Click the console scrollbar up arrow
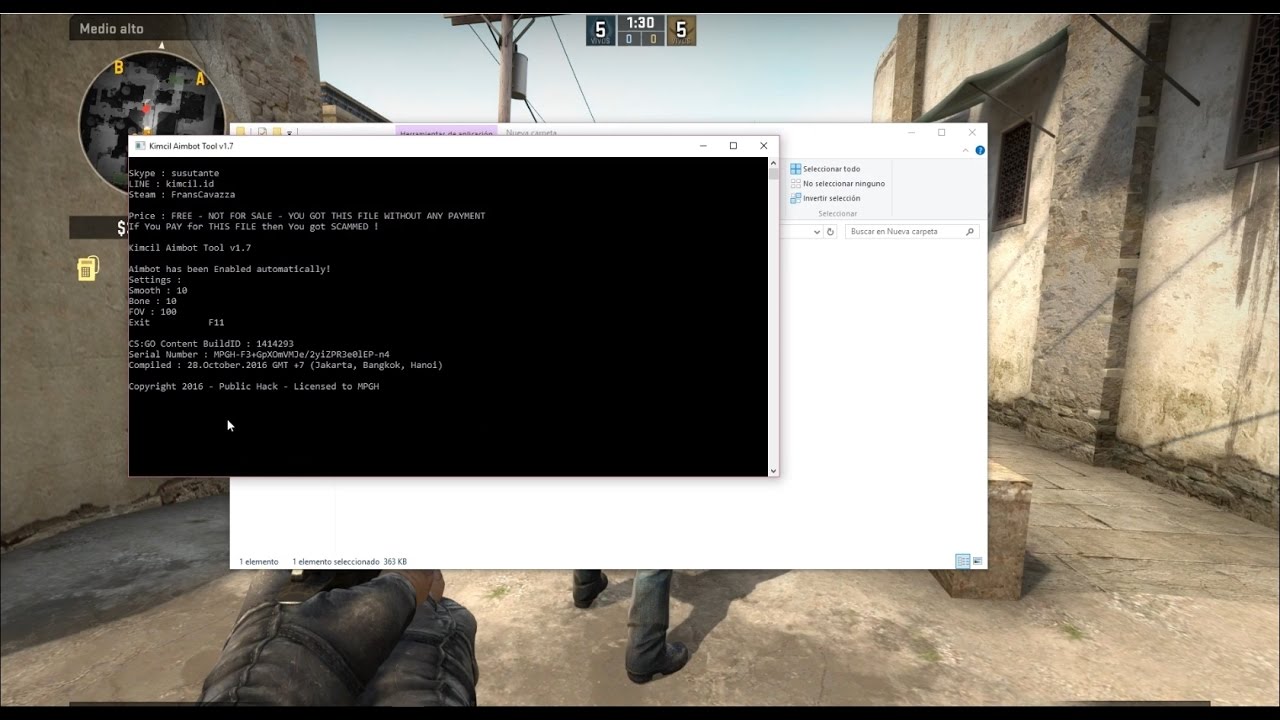Image resolution: width=1280 pixels, height=720 pixels. [773, 162]
